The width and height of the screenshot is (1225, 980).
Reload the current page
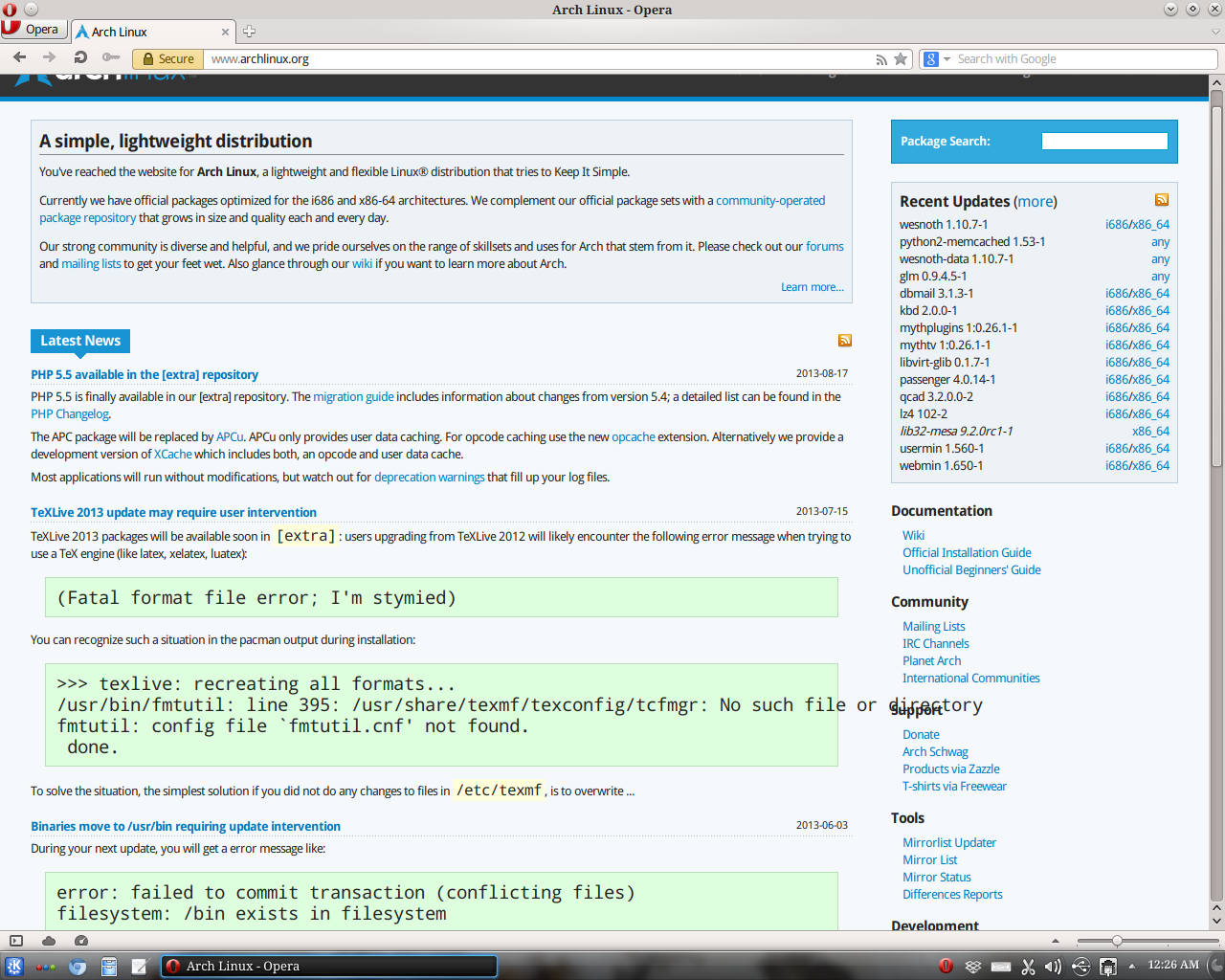pyautogui.click(x=80, y=57)
